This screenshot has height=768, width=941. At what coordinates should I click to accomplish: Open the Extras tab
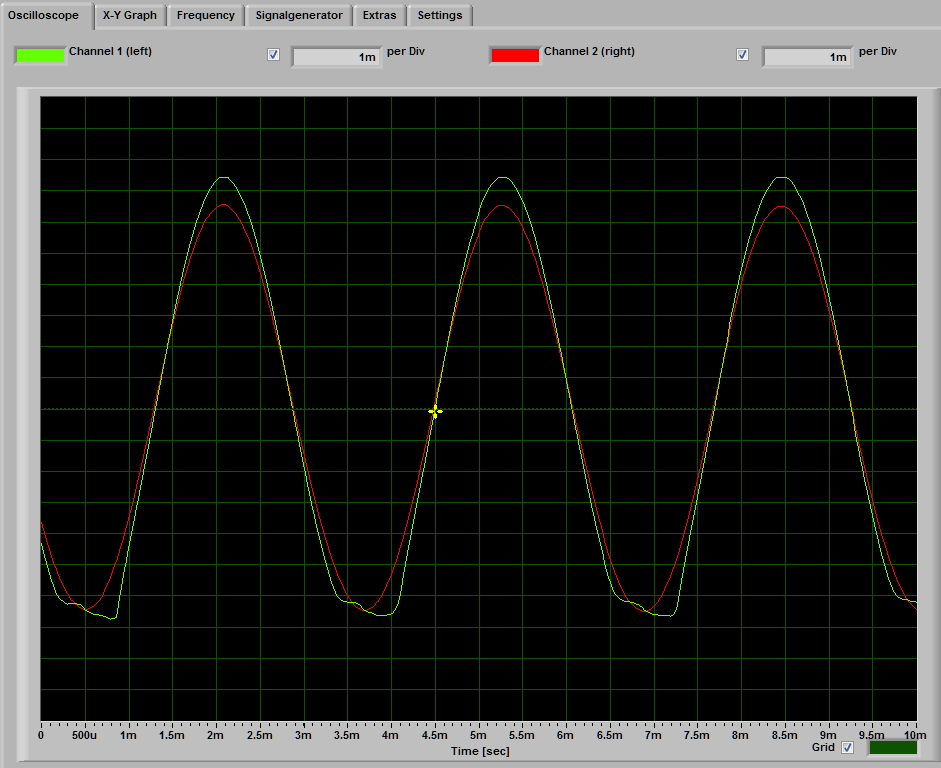379,16
